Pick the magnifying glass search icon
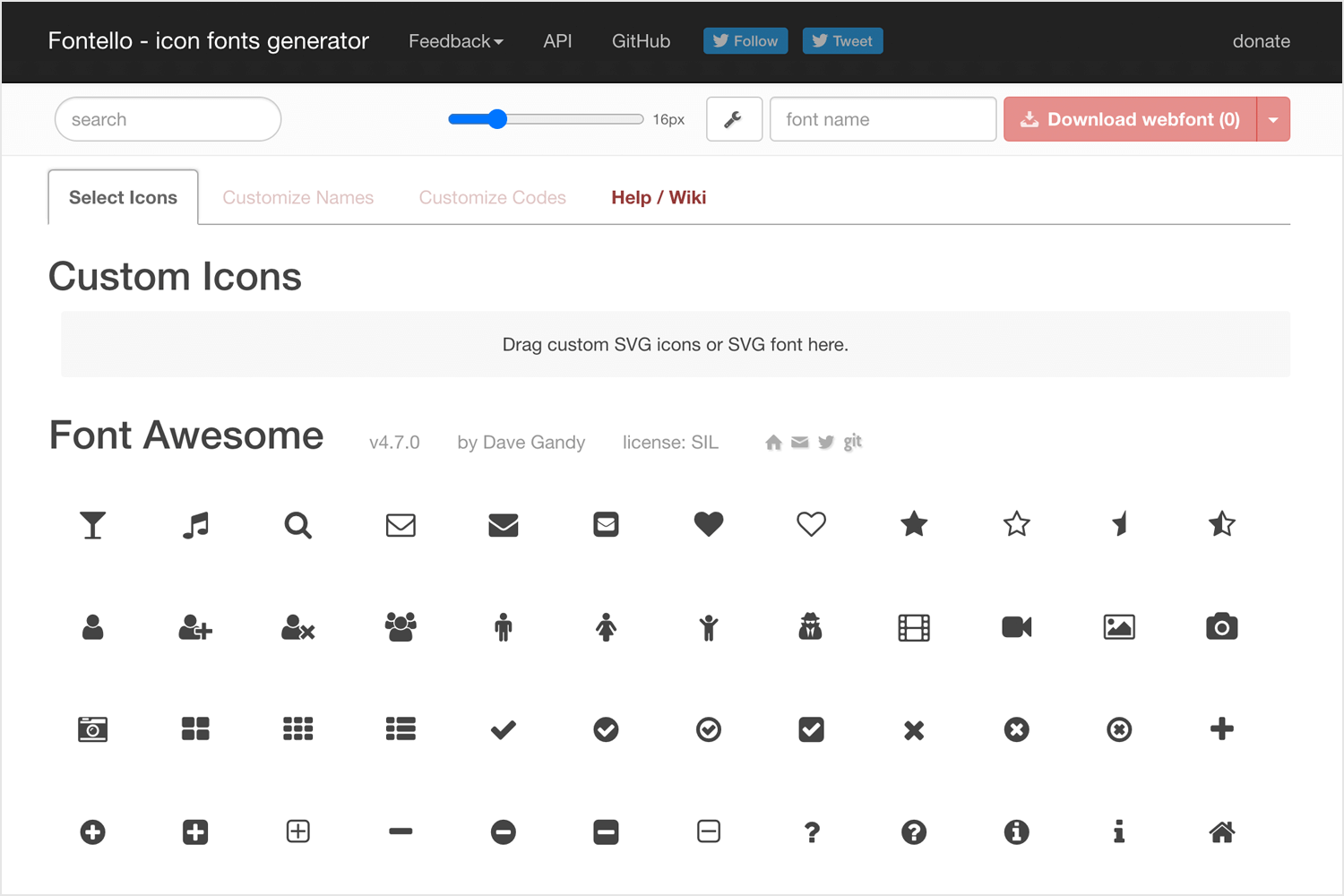 (x=298, y=525)
